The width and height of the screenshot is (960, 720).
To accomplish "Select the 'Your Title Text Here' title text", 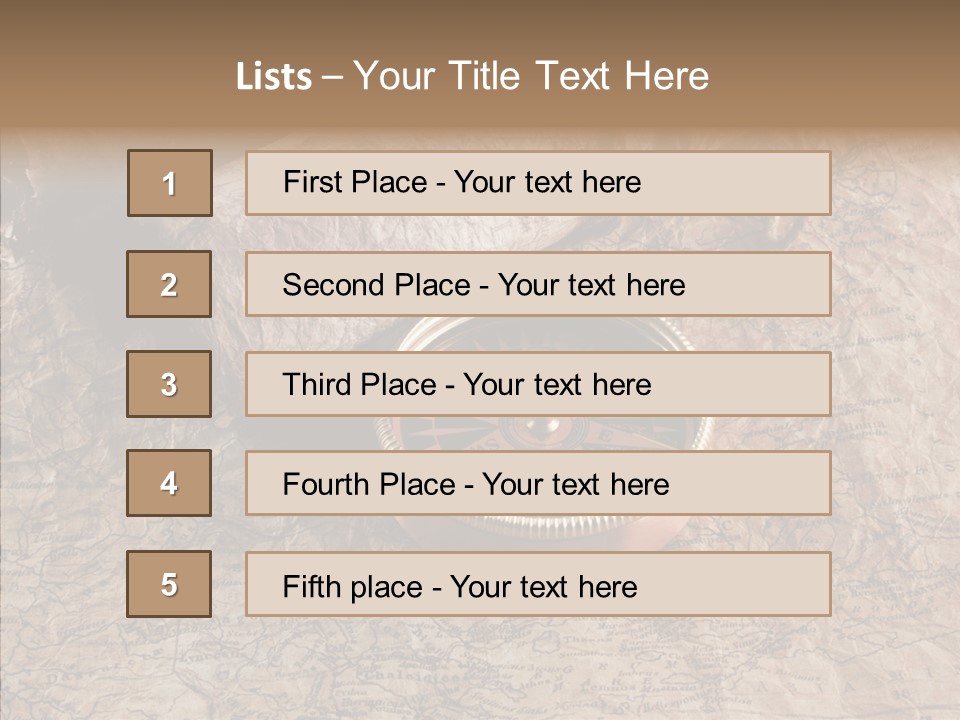I will (x=531, y=76).
